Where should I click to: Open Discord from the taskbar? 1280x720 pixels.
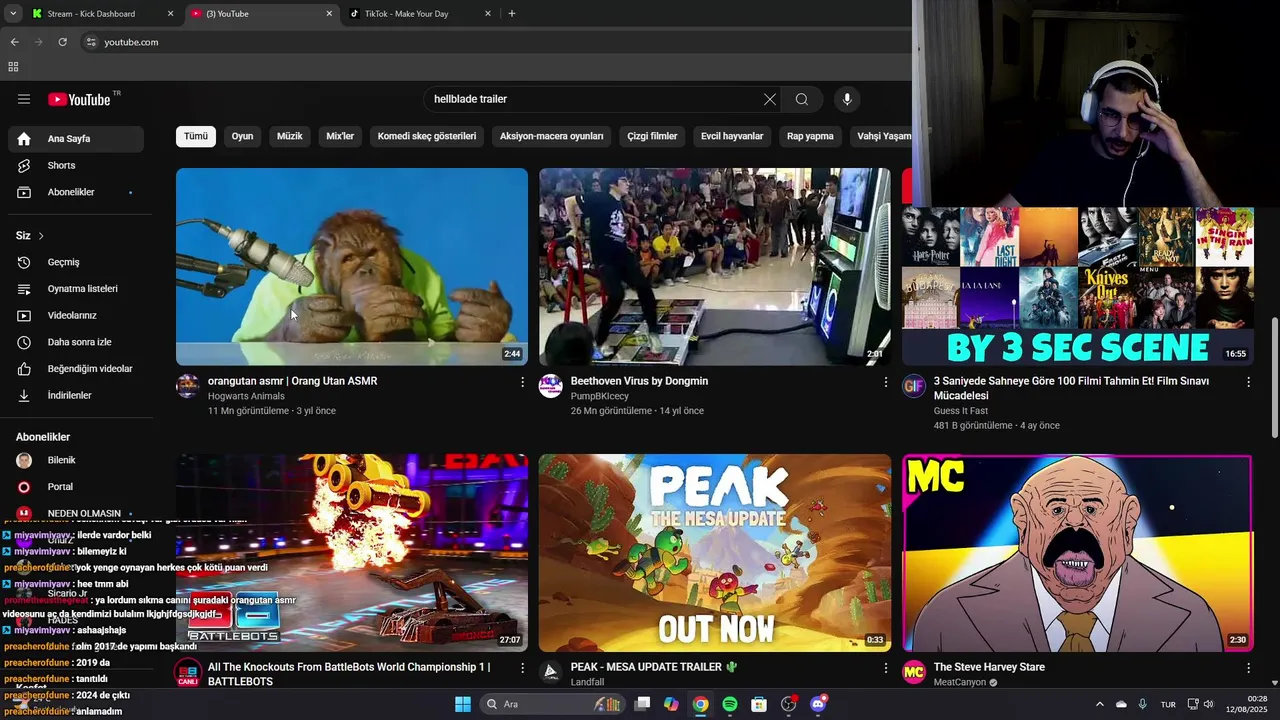(818, 704)
